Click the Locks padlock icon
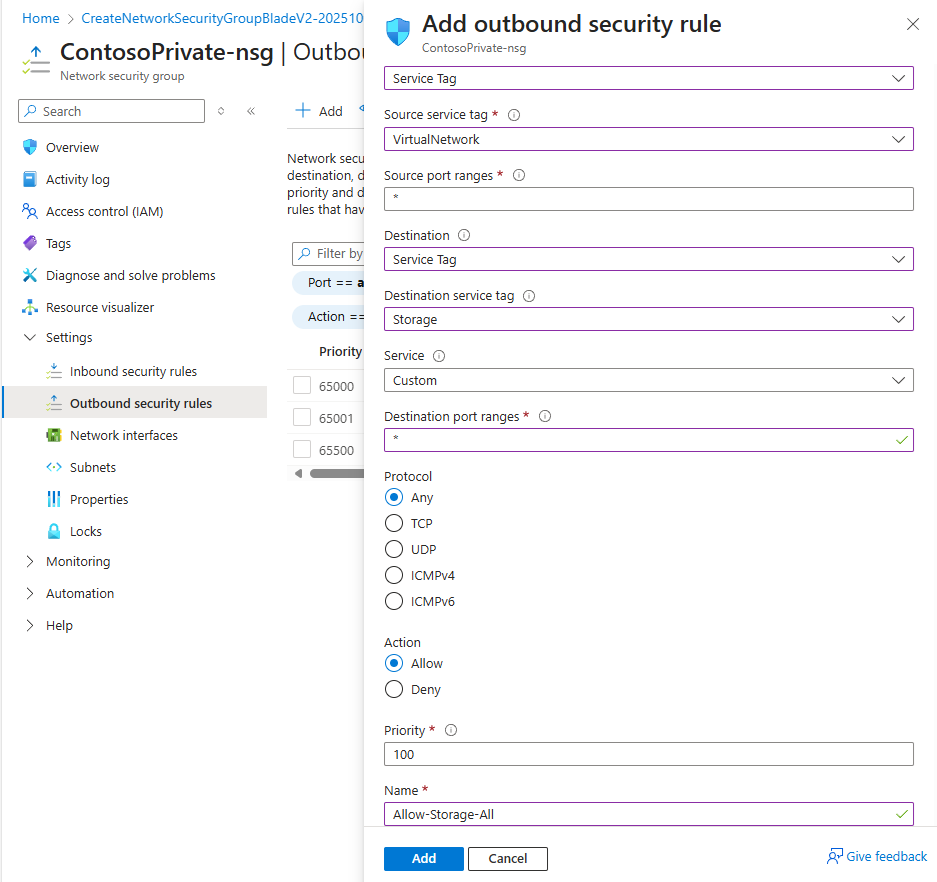Image resolution: width=937 pixels, height=882 pixels. click(53, 531)
